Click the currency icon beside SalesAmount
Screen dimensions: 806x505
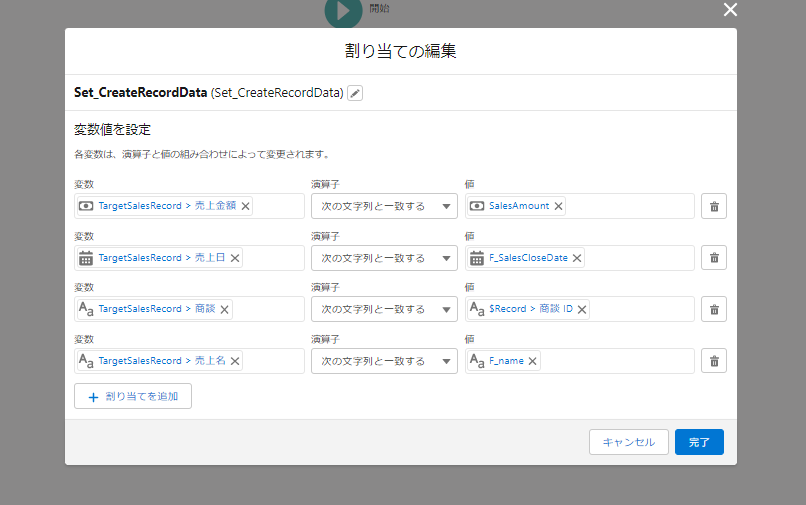(477, 206)
